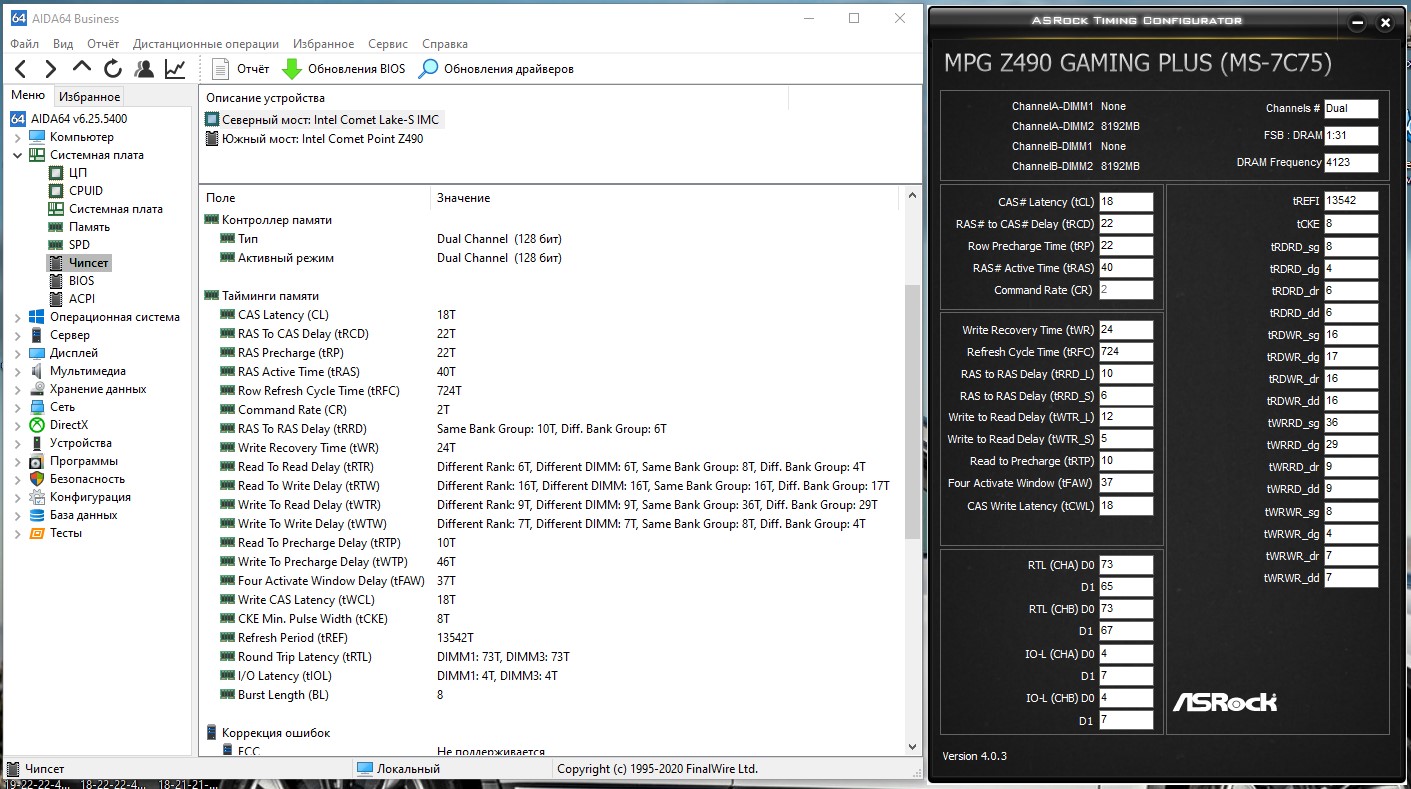Click the FSB : DRAM field showing 1:31
Viewport: 1411px width, 789px height.
pos(1351,135)
